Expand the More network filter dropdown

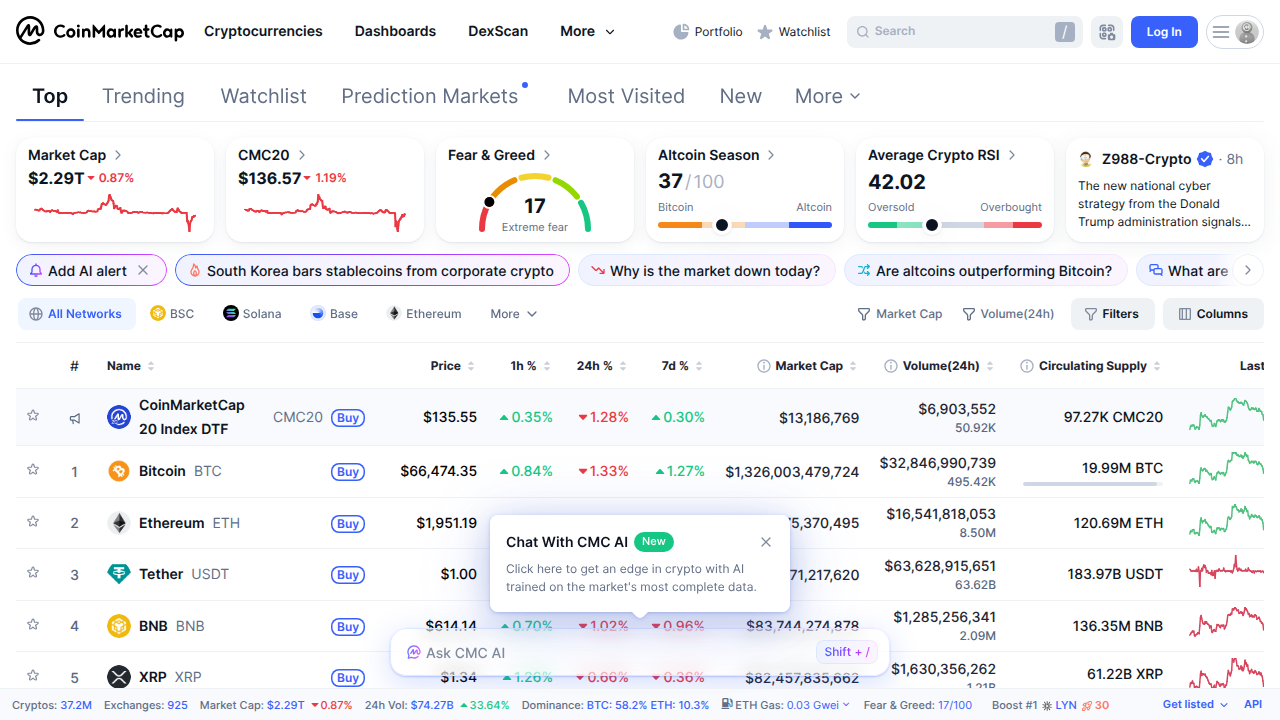512,313
